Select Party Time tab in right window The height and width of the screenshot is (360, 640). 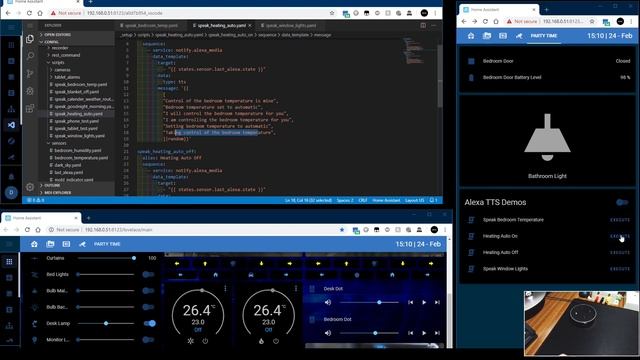click(544, 36)
